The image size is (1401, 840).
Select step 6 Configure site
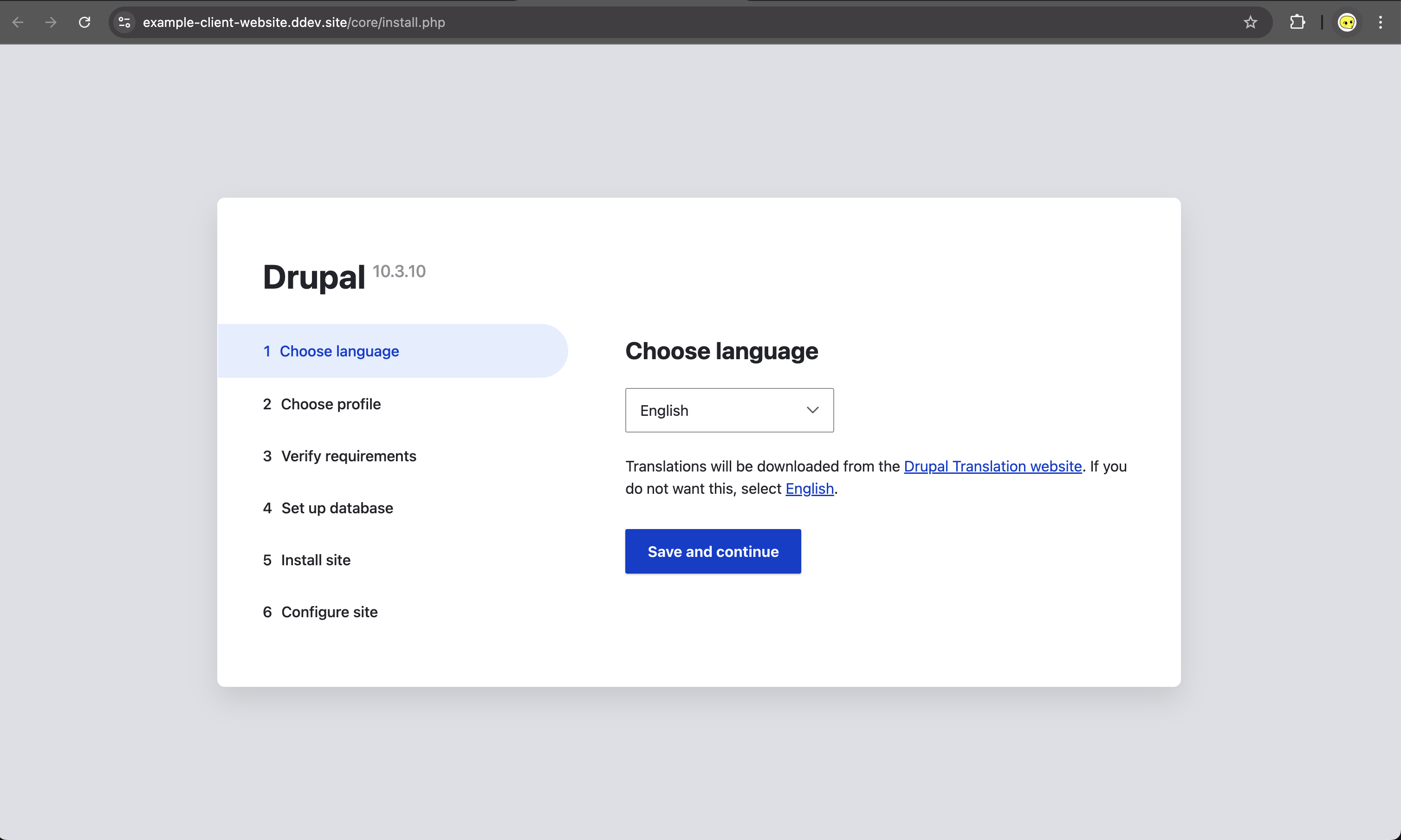(329, 613)
